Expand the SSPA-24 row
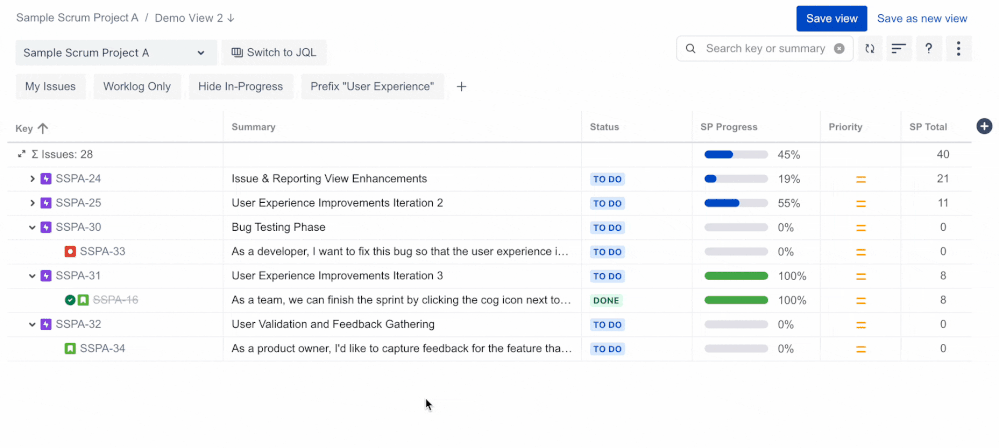999x448 pixels. (x=32, y=179)
